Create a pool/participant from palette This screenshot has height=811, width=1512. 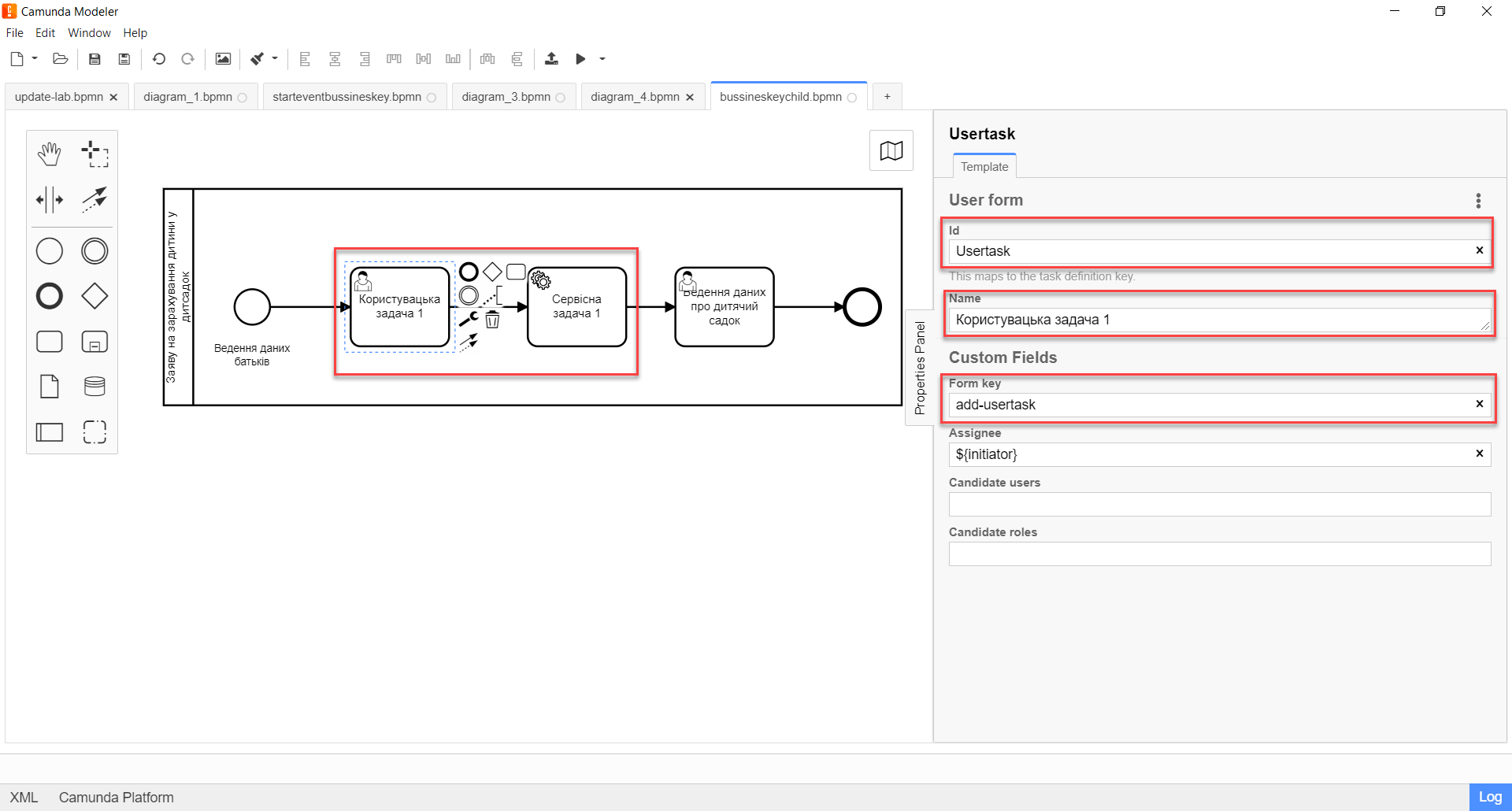50,431
